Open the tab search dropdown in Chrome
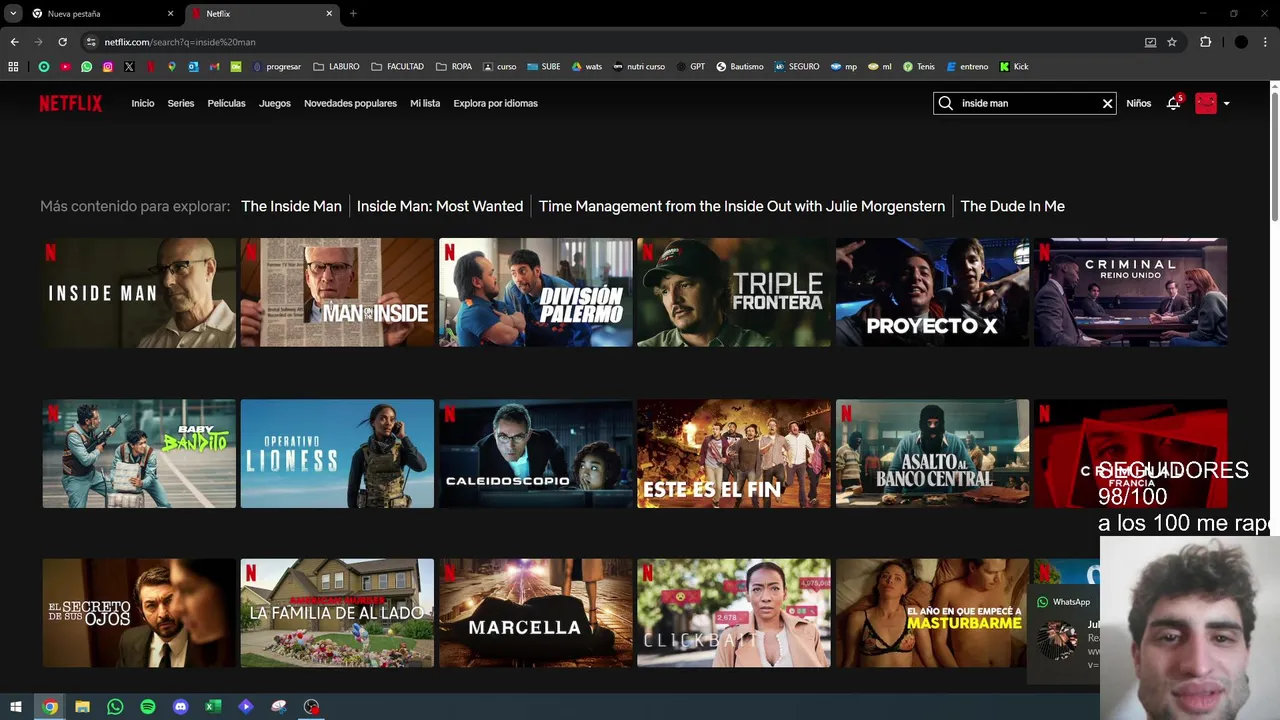Screen dimensions: 1280x720 coord(13,14)
